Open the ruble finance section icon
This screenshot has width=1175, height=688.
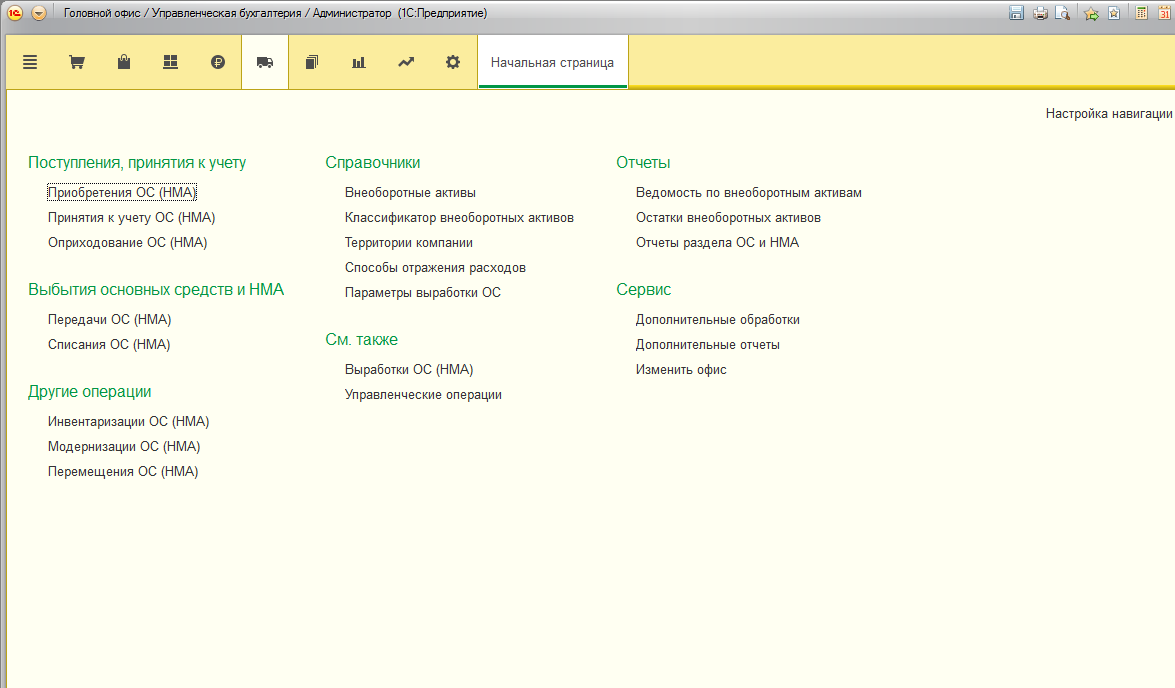[x=217, y=62]
